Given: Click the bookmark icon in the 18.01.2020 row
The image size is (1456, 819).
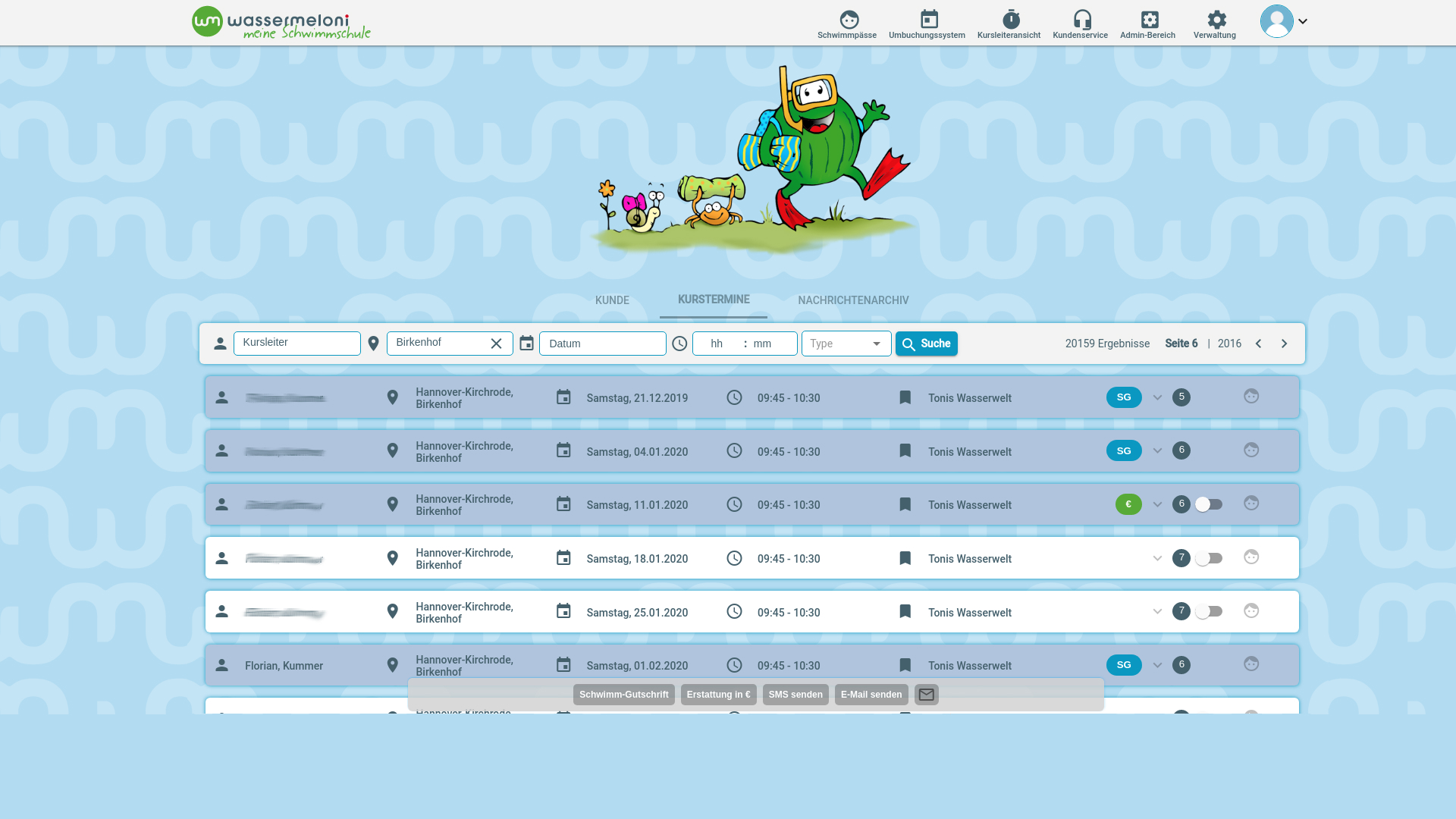Looking at the screenshot, I should click(x=905, y=558).
